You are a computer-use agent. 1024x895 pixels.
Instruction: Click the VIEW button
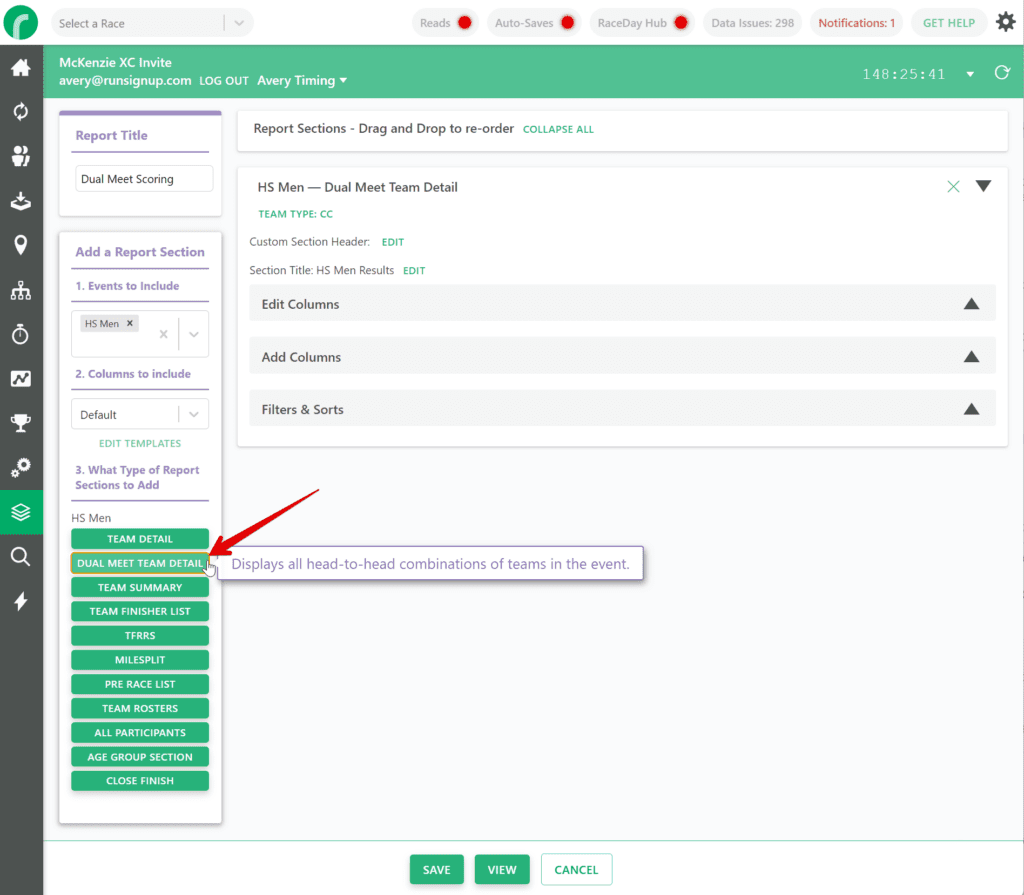coord(502,870)
